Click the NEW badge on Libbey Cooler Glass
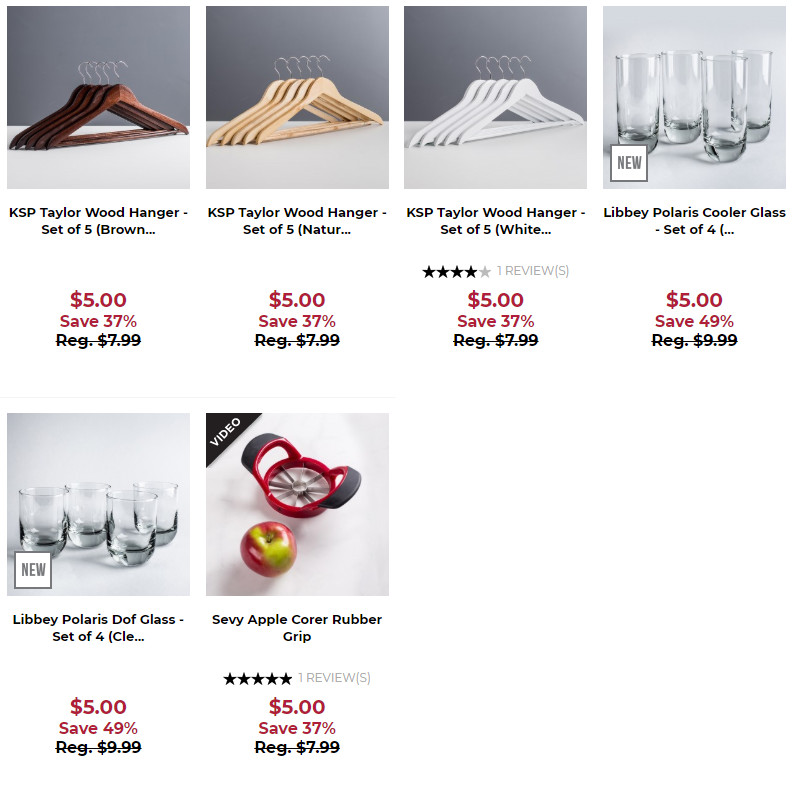 point(629,163)
